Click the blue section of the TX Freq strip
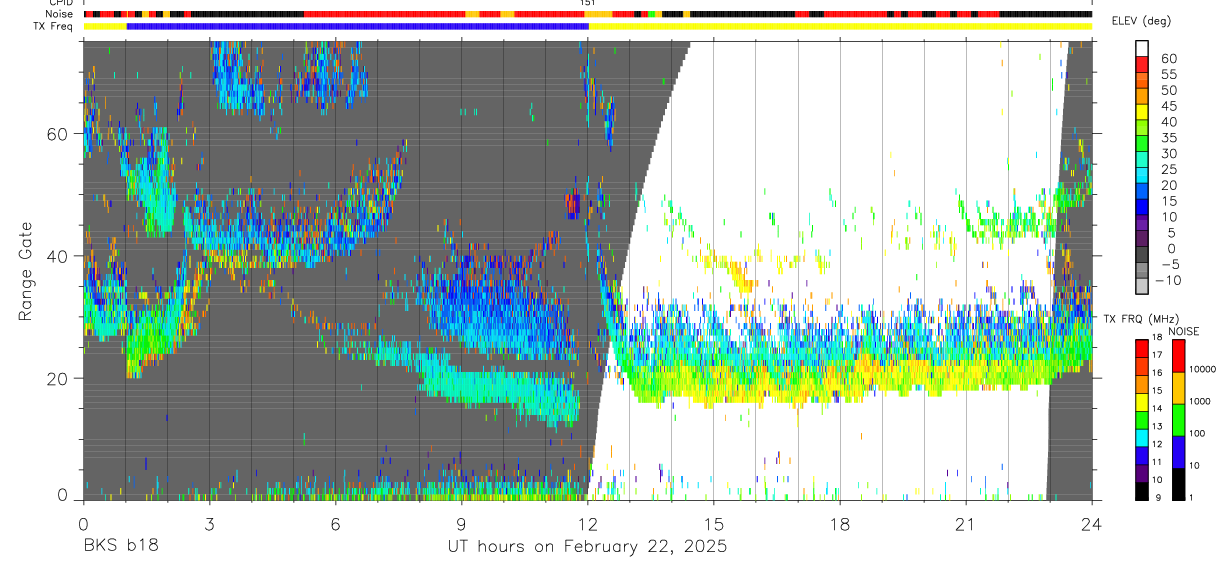1228x567 pixels. point(357,26)
